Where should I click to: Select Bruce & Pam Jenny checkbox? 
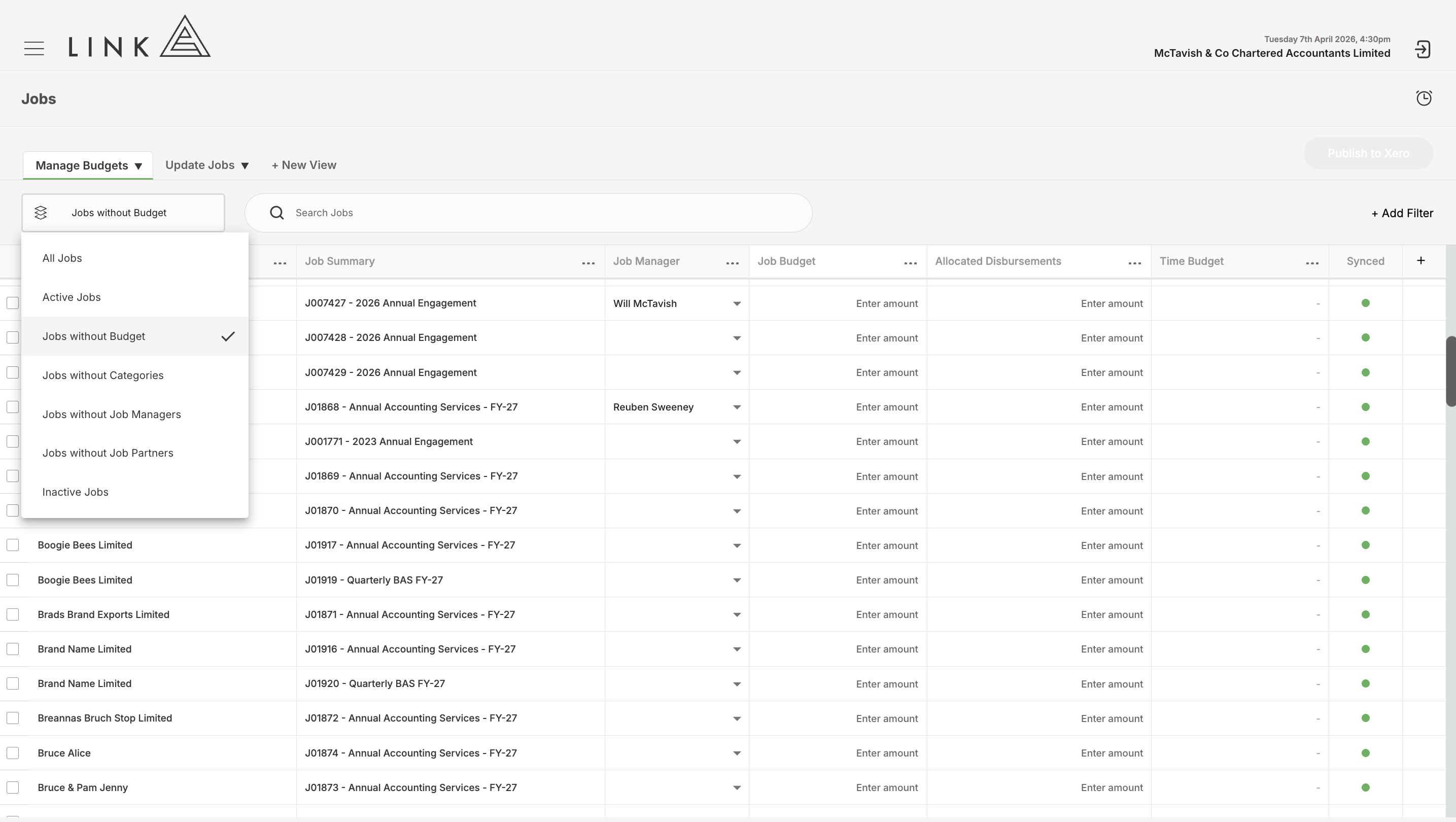(13, 787)
